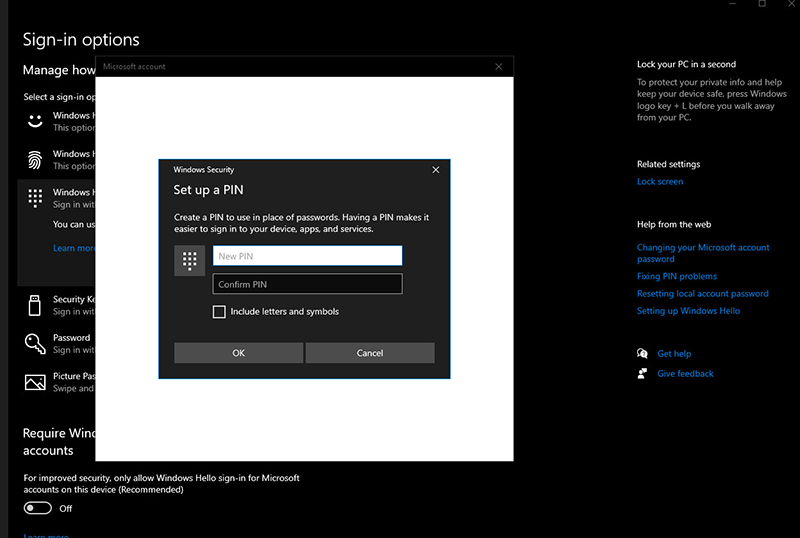This screenshot has width=800, height=538.
Task: Click the Get help link
Action: [x=674, y=354]
